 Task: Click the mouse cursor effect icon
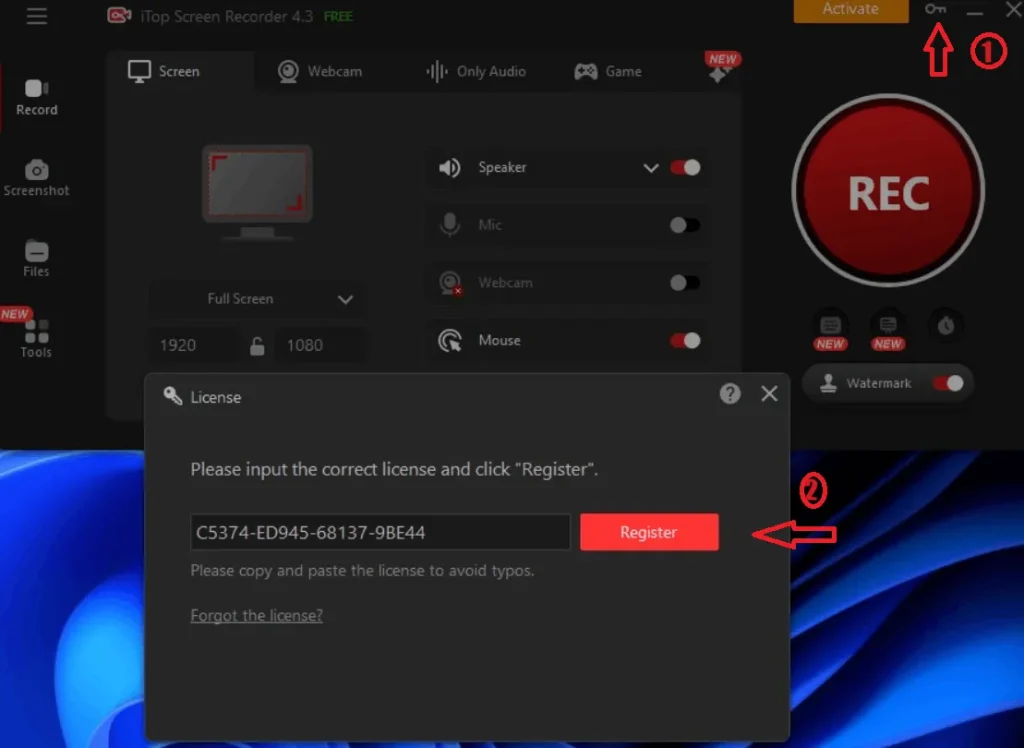[x=449, y=340]
